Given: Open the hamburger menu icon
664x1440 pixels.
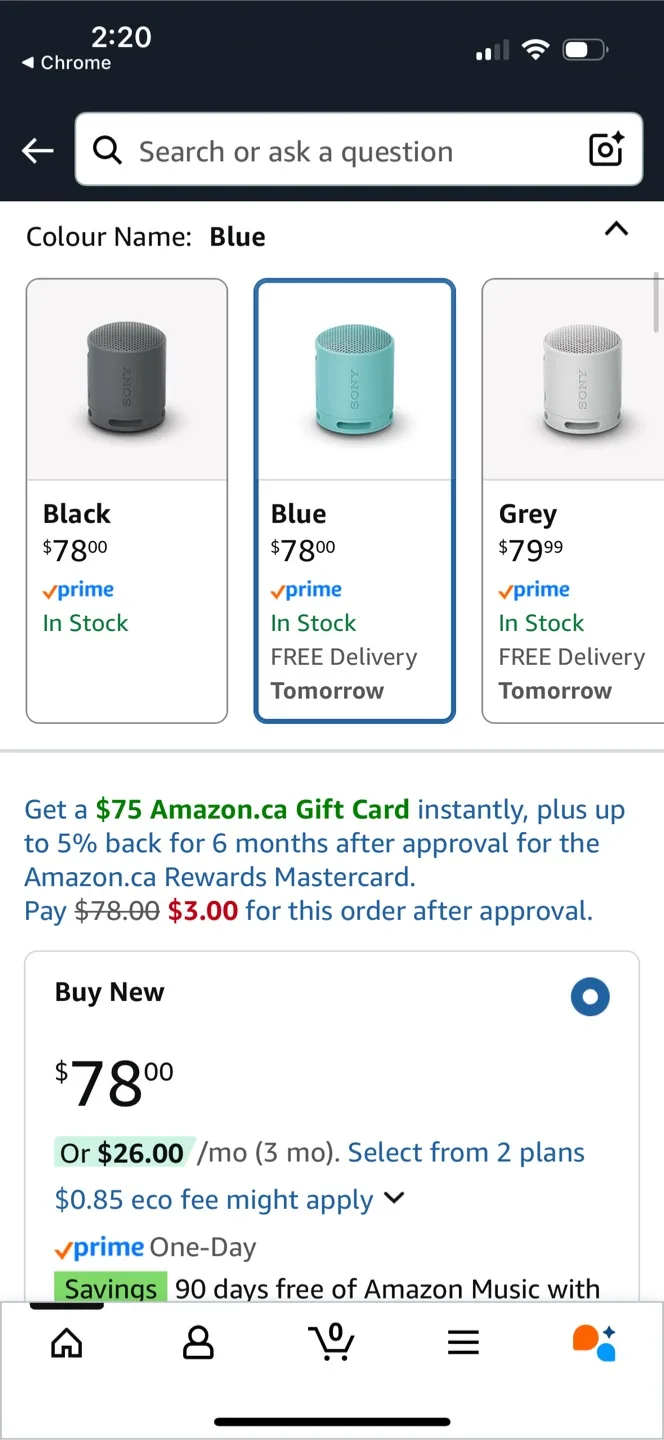Looking at the screenshot, I should (463, 1343).
